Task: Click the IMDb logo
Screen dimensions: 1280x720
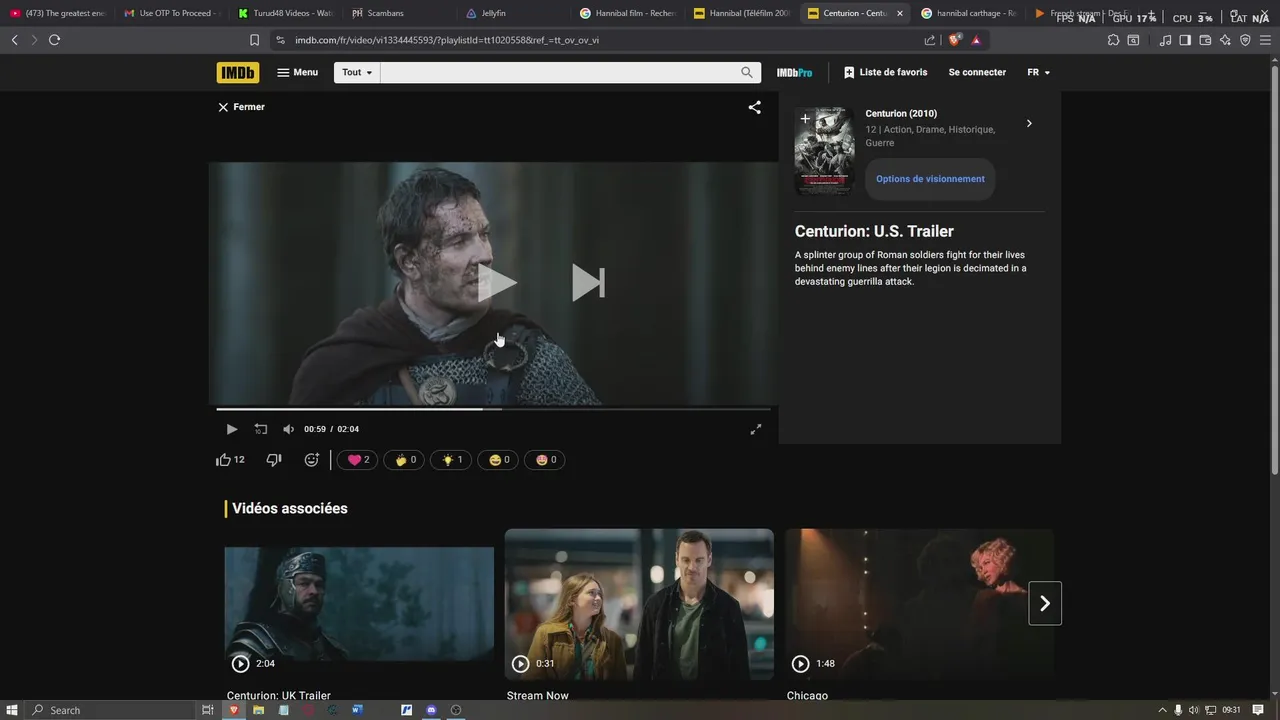Action: click(238, 72)
